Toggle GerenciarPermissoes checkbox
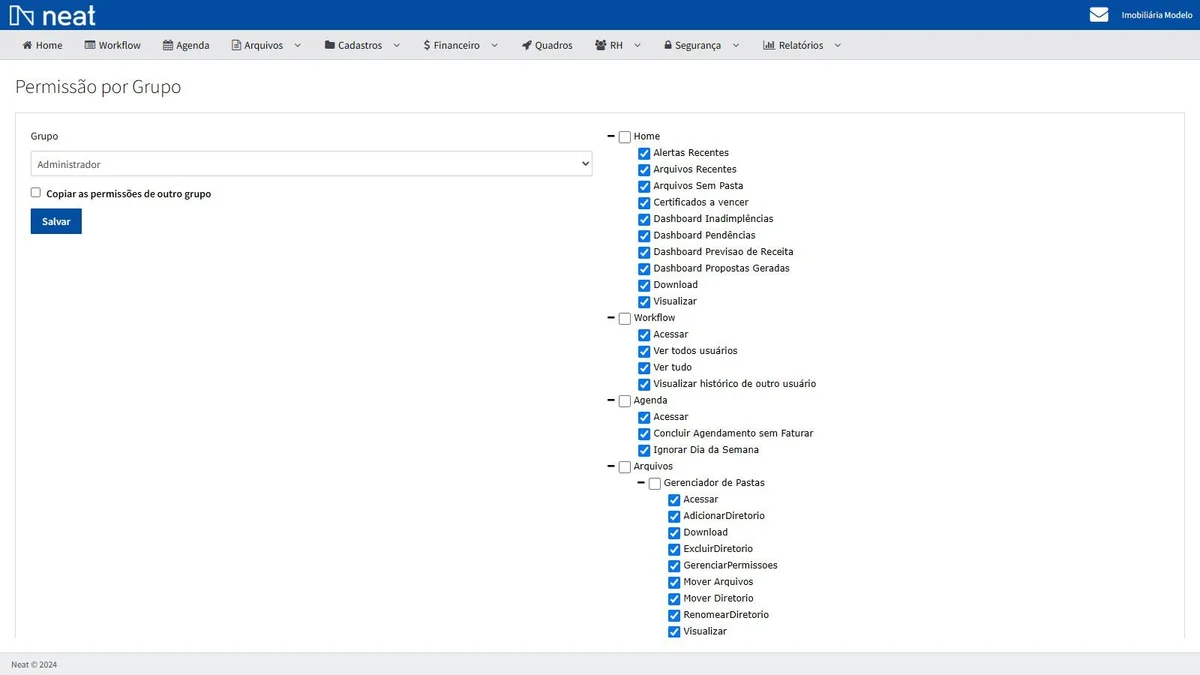 tap(675, 566)
